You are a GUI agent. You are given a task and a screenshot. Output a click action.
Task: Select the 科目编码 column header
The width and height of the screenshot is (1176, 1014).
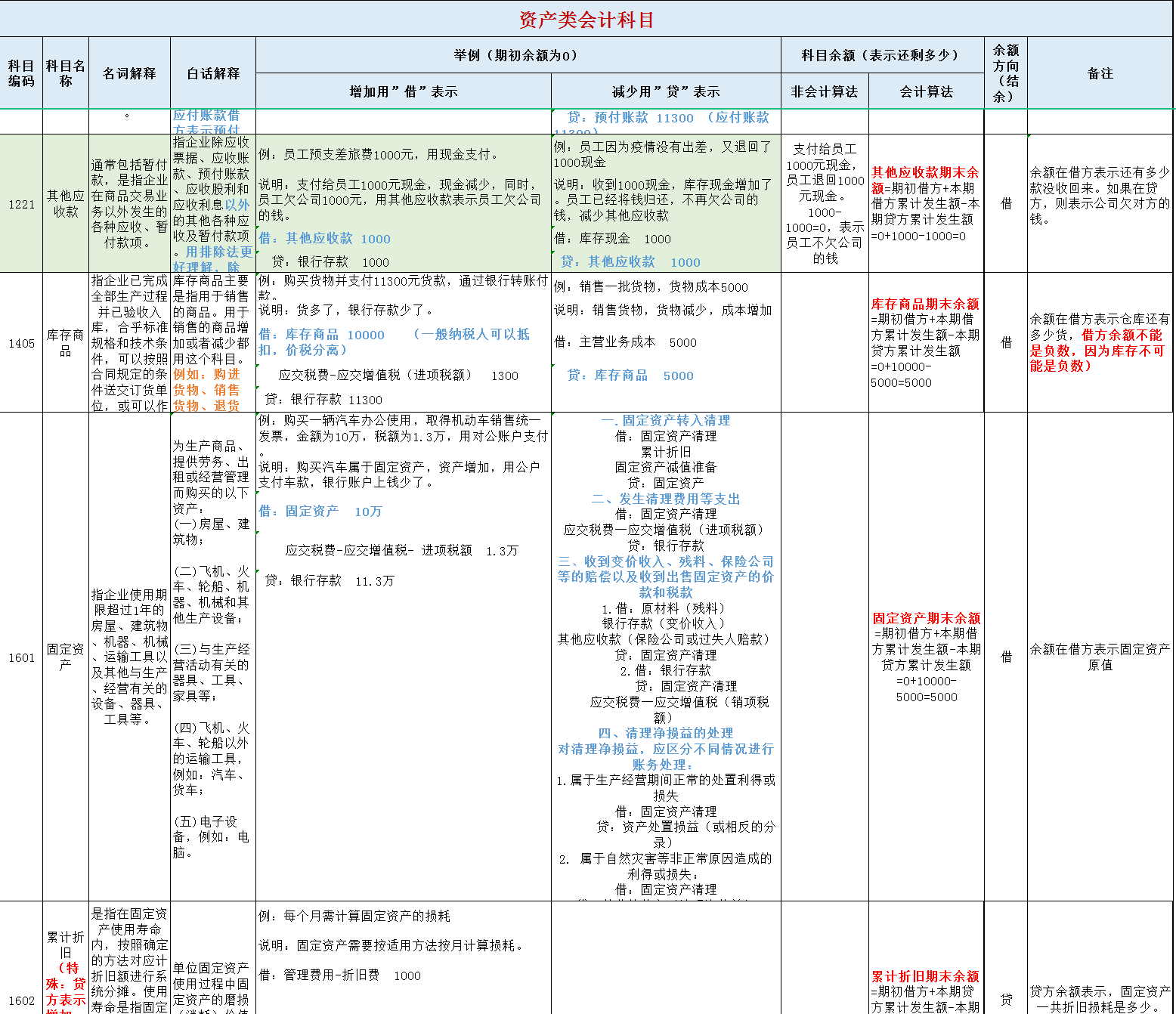click(20, 73)
